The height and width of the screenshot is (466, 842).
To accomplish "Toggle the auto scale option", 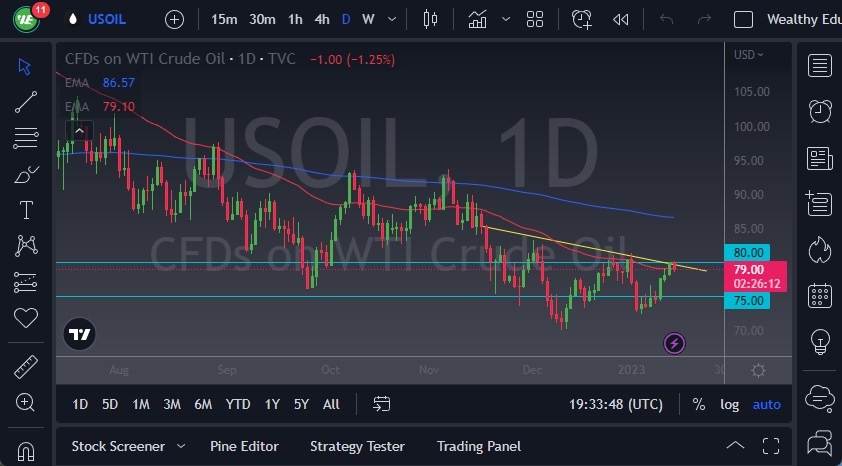I will (766, 404).
